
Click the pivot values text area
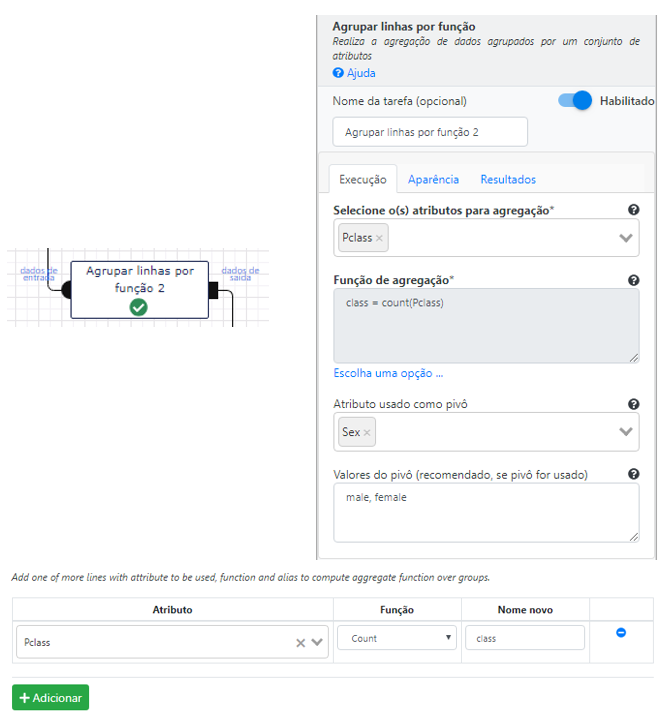pyautogui.click(x=486, y=512)
